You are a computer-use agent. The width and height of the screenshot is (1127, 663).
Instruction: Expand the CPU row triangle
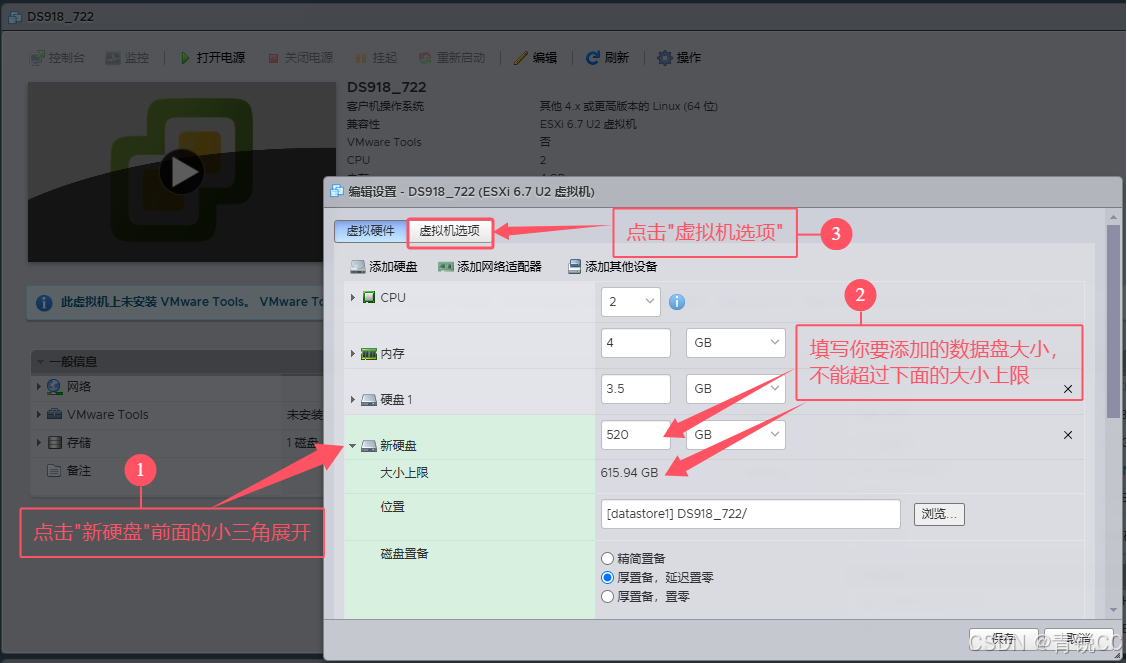(353, 297)
